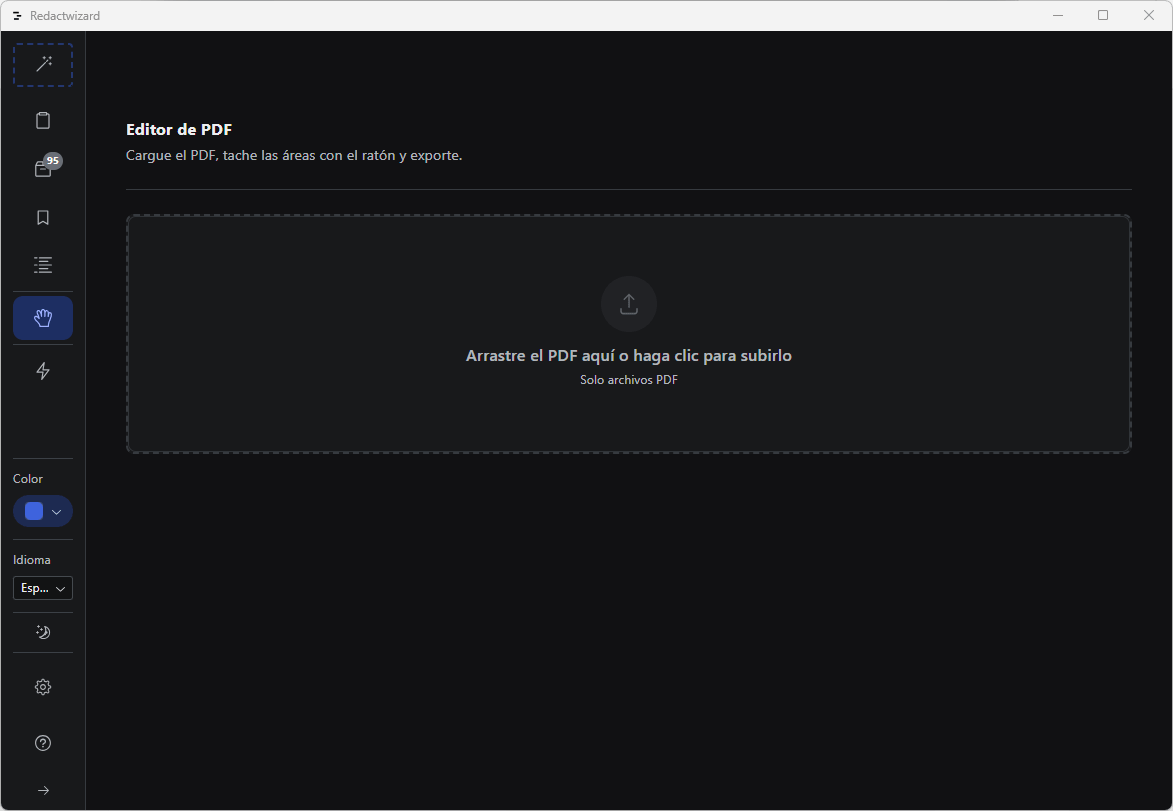Expand the sidebar with the arrow icon

[43, 790]
